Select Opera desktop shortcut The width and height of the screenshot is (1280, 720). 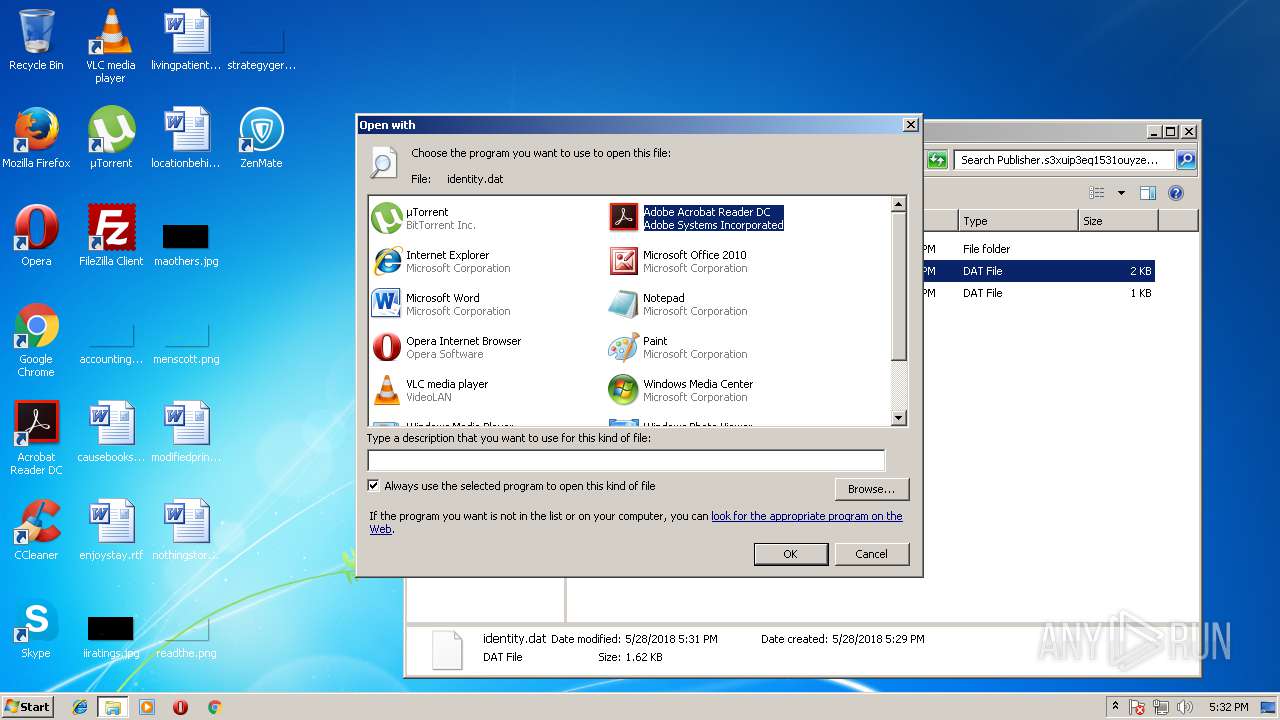[36, 236]
